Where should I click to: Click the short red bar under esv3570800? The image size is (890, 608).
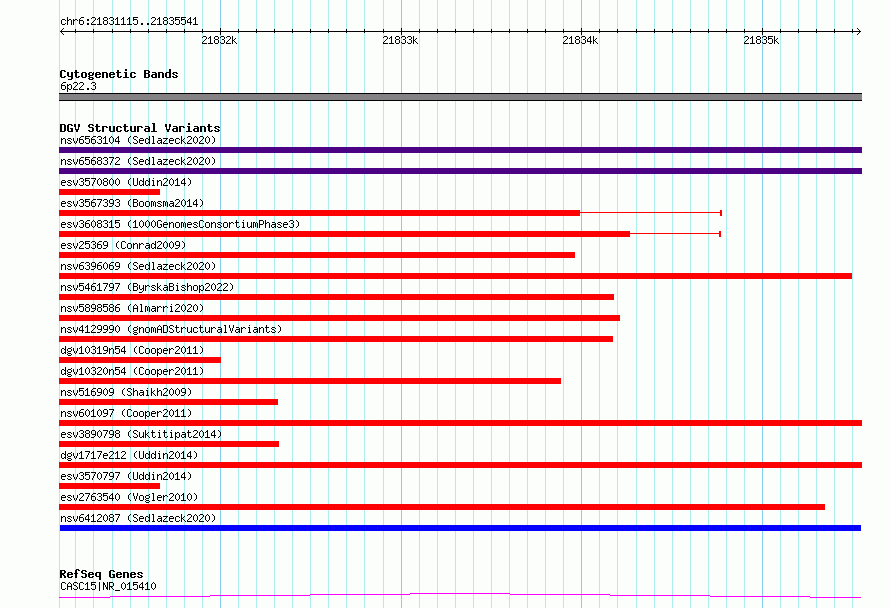tap(110, 192)
